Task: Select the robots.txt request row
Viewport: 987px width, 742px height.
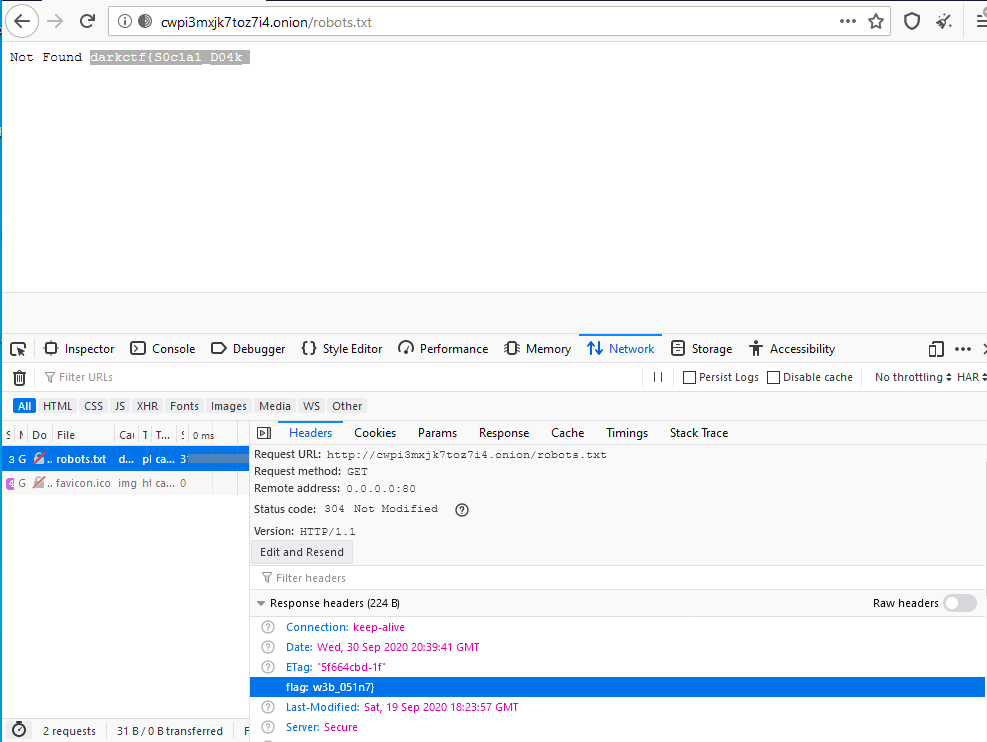Action: click(x=125, y=459)
